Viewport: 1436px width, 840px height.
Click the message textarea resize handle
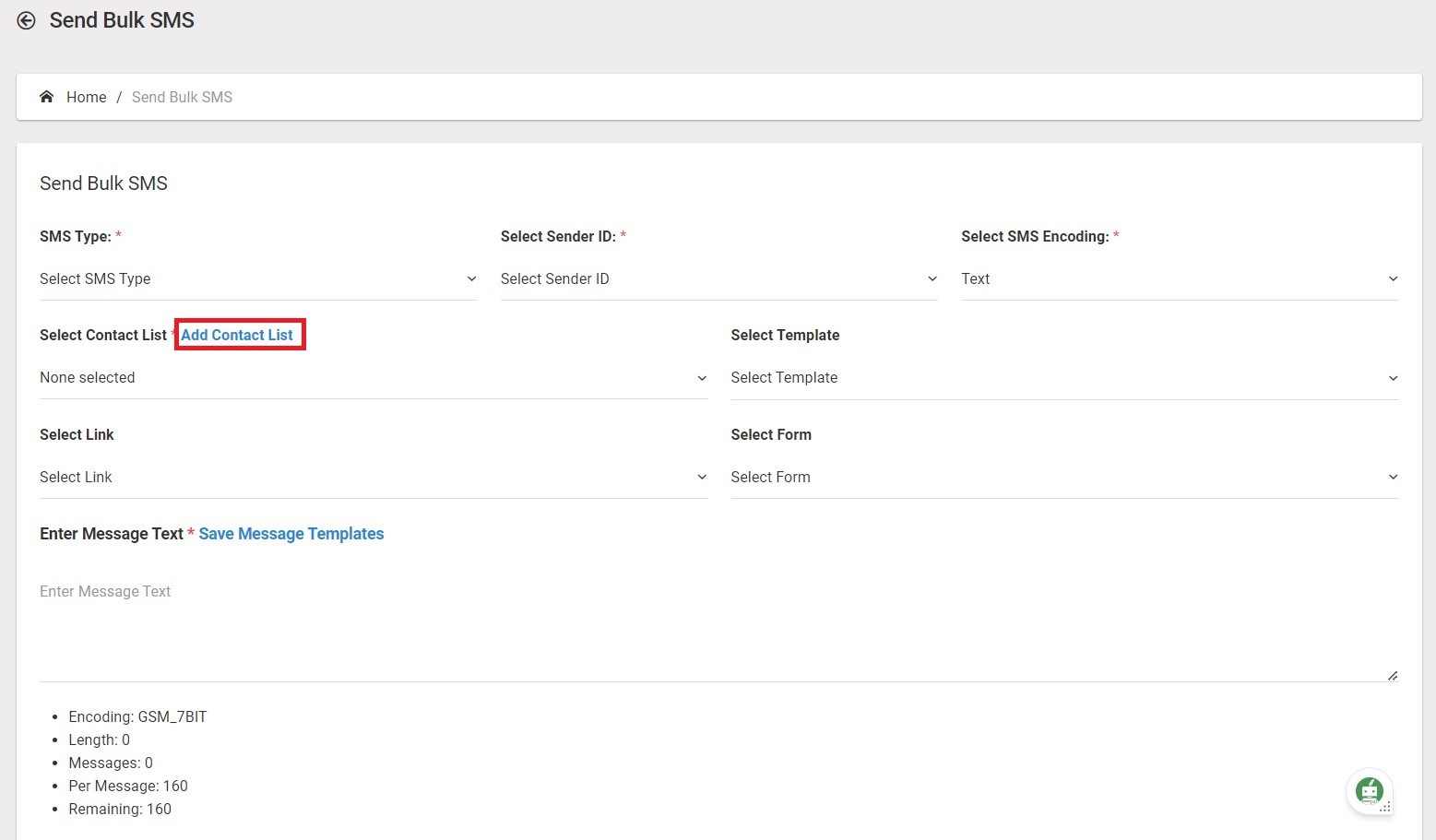coord(1392,676)
